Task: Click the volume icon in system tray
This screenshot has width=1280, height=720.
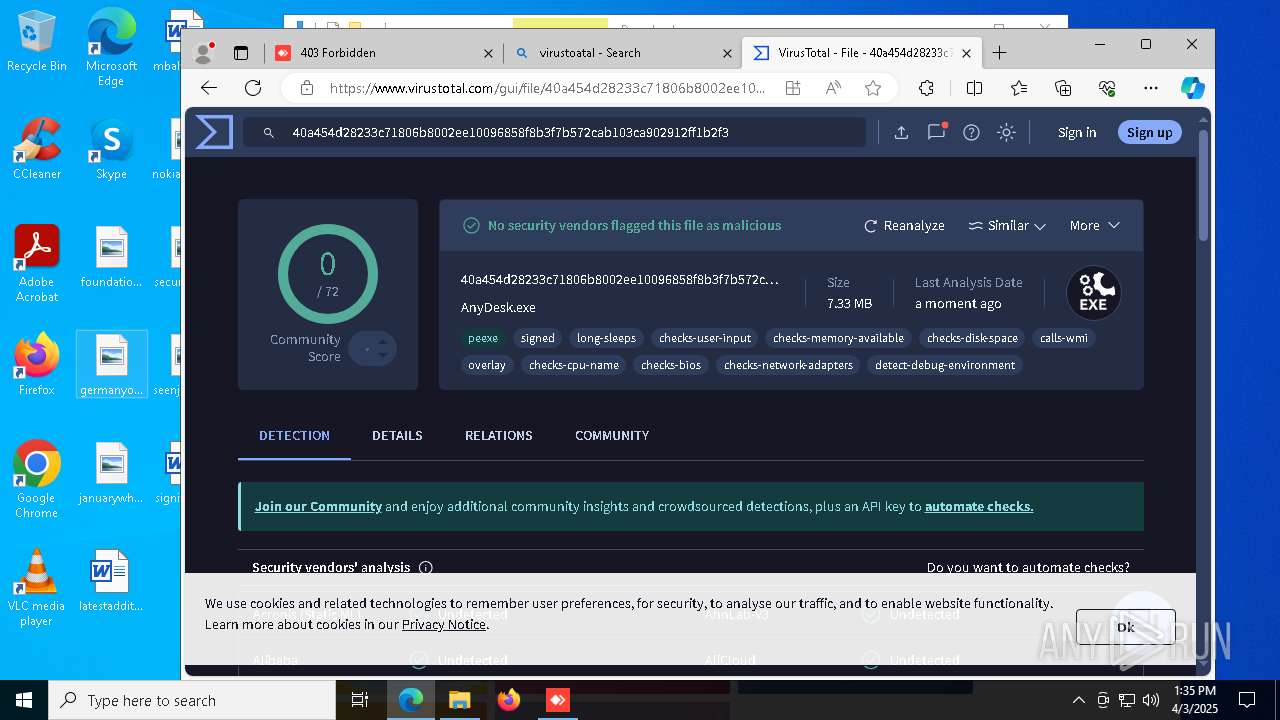Action: [x=1150, y=700]
